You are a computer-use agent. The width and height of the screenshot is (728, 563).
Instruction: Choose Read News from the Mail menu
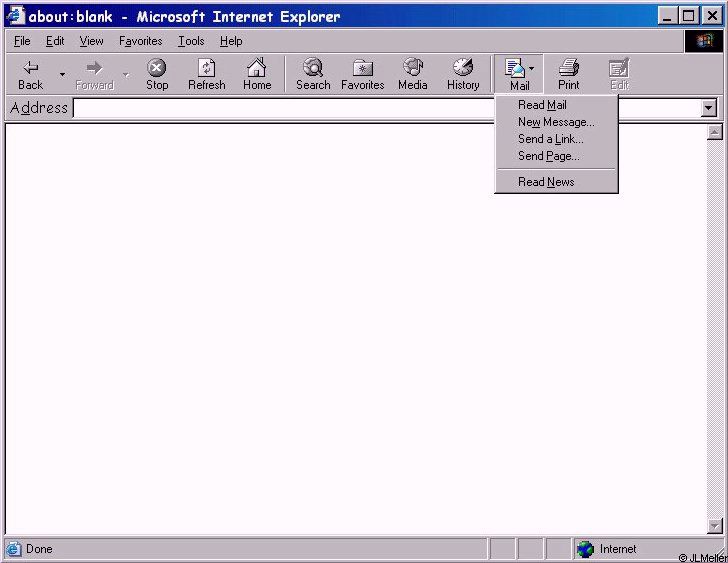(556, 182)
